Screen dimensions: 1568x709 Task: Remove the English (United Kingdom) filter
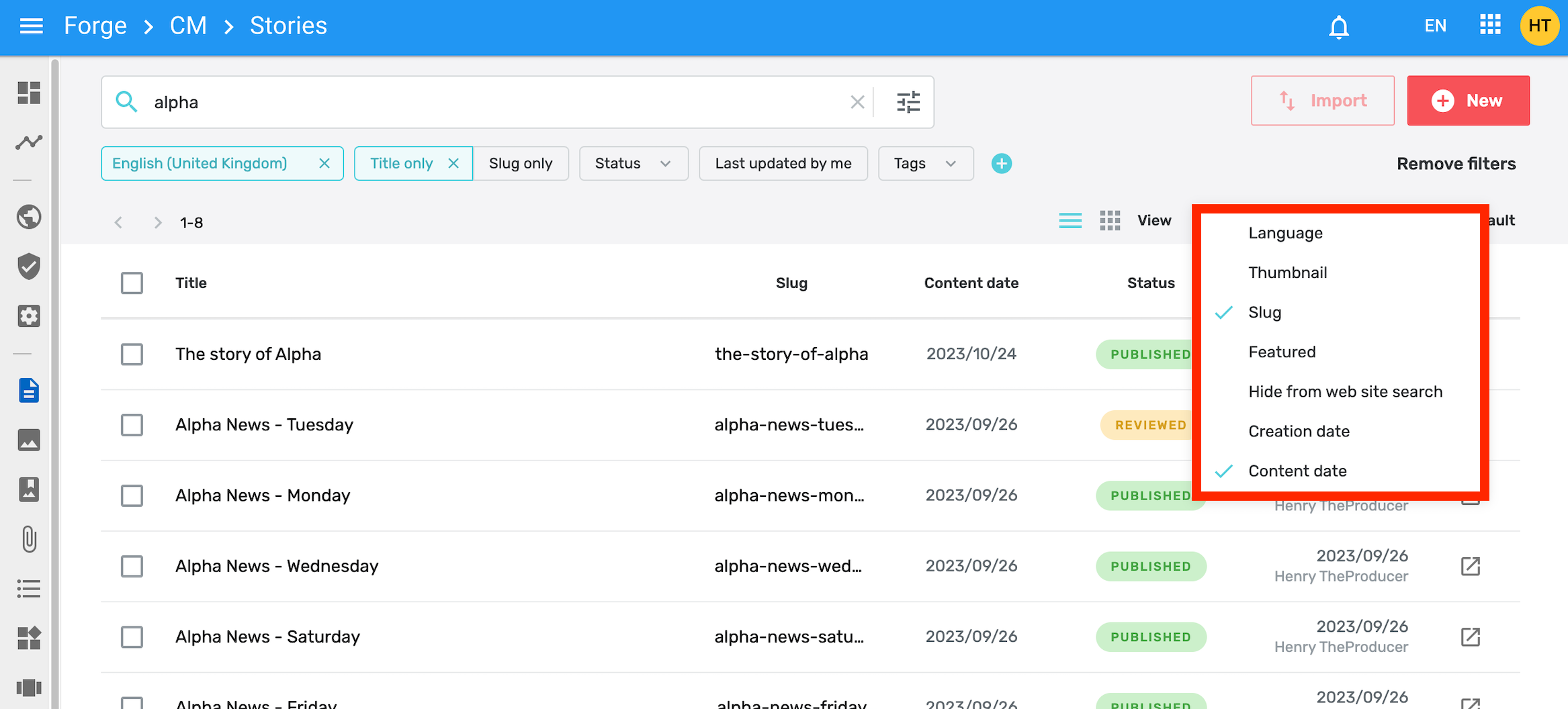(x=324, y=163)
